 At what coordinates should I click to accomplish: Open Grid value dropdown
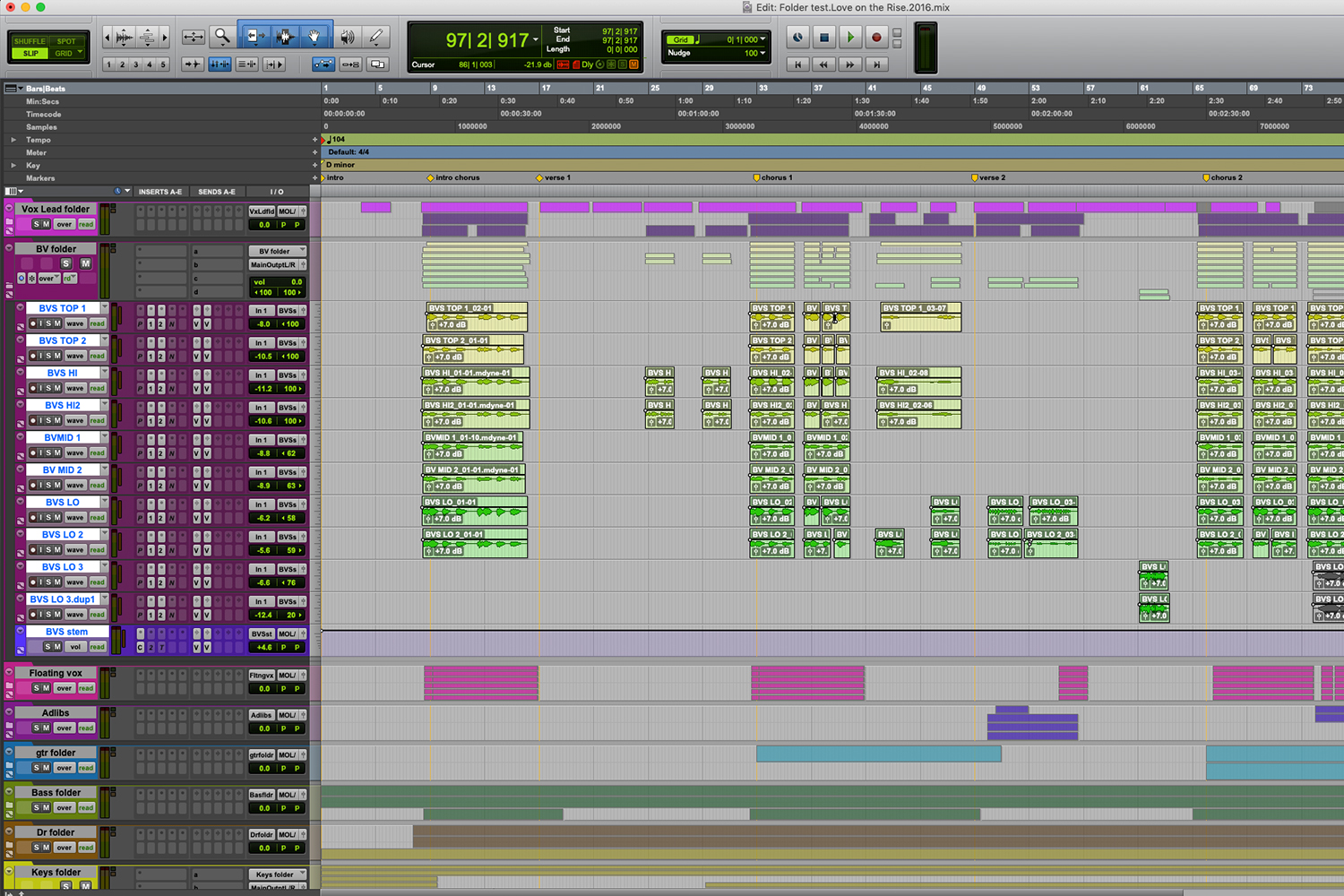click(x=762, y=39)
